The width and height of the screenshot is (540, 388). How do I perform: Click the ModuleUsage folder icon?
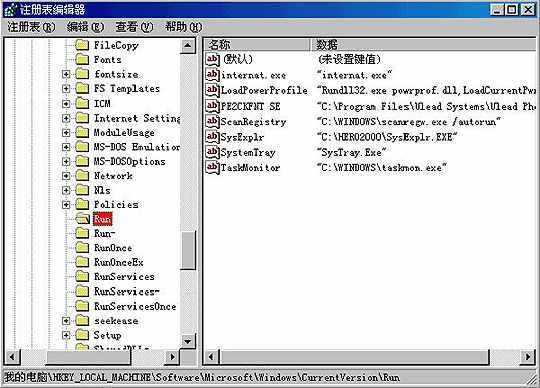click(82, 132)
